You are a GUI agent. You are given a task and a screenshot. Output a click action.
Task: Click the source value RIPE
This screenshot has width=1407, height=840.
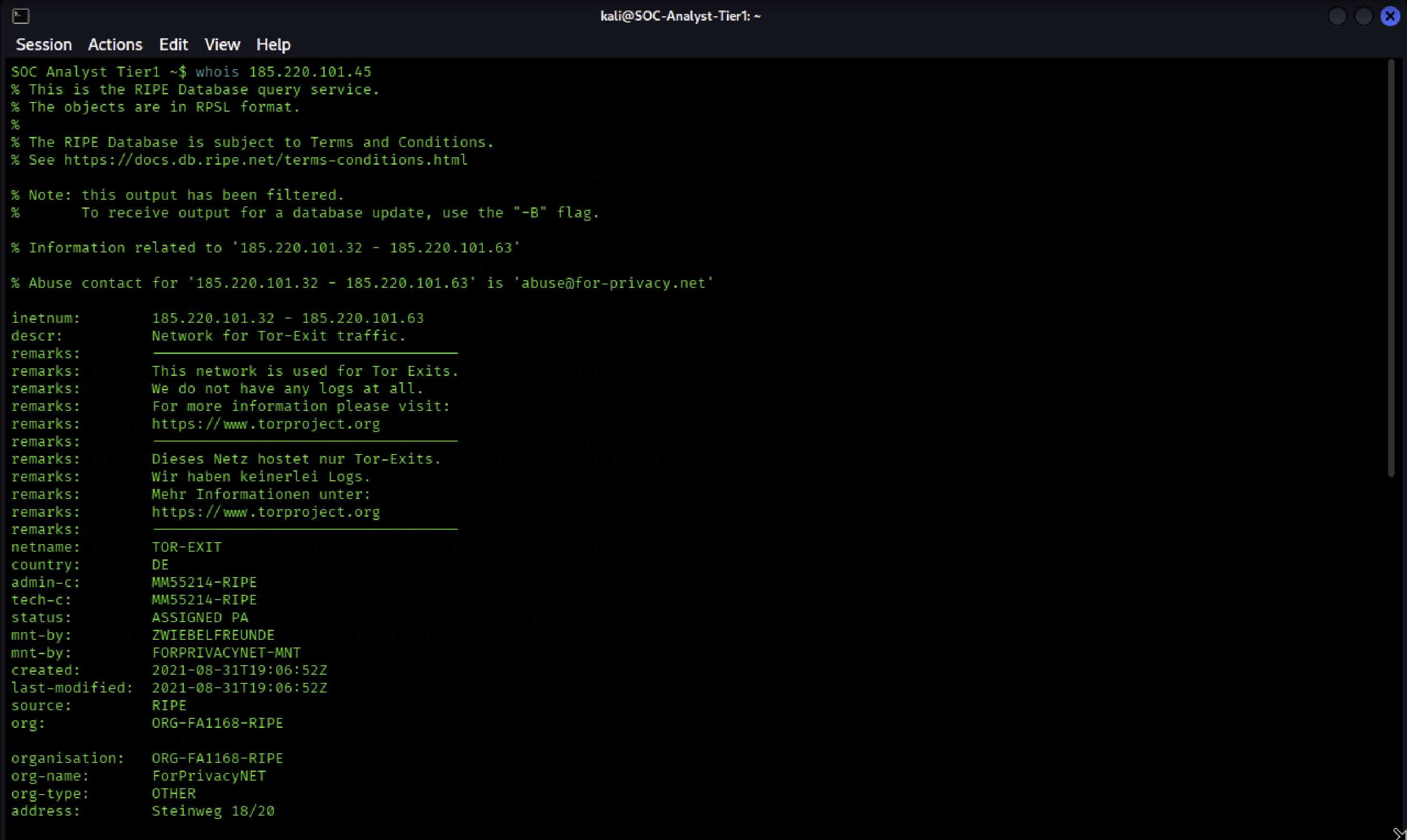pos(169,705)
